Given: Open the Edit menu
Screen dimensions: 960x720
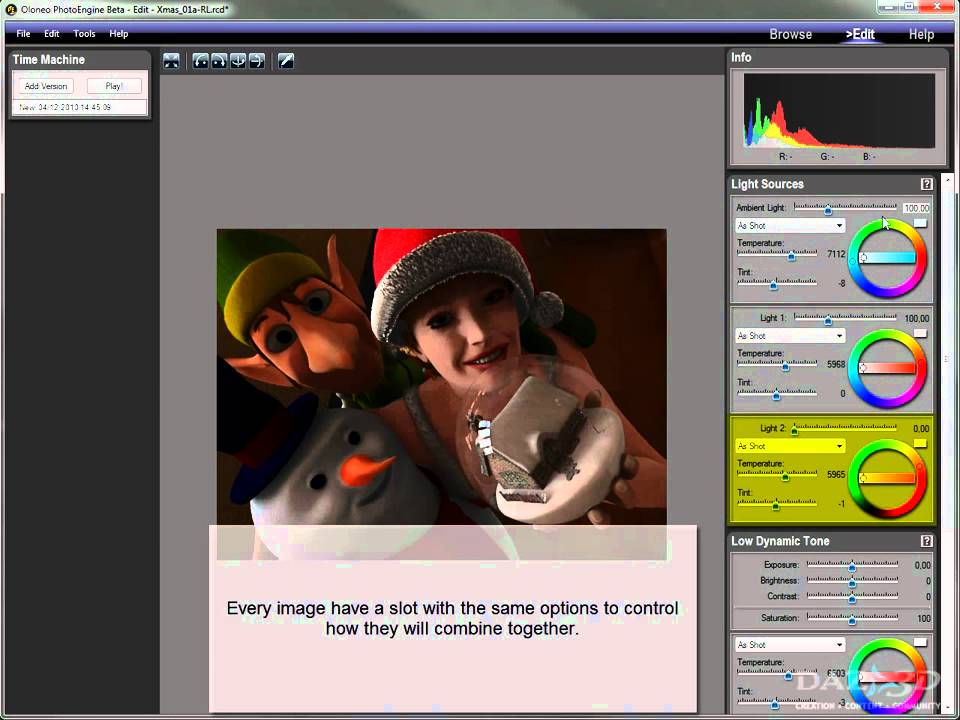Looking at the screenshot, I should point(51,34).
